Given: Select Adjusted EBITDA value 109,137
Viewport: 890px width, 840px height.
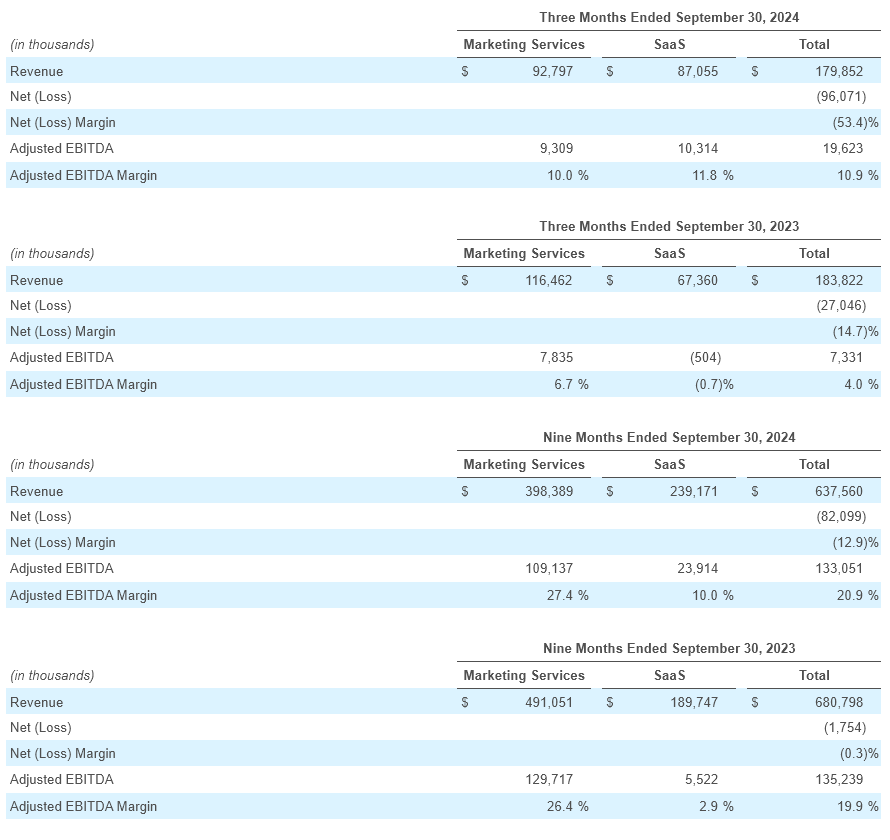Looking at the screenshot, I should pos(549,569).
